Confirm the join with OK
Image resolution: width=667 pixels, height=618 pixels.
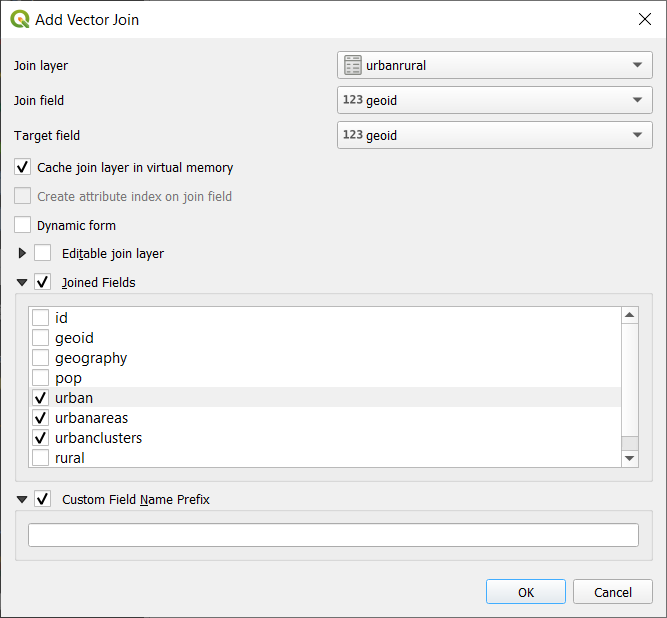pos(526,592)
